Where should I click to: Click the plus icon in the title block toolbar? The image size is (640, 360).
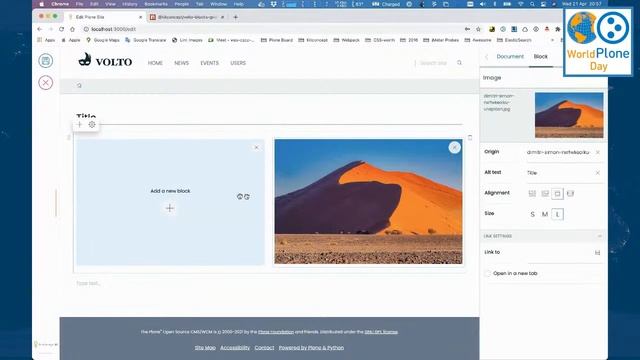click(x=80, y=124)
